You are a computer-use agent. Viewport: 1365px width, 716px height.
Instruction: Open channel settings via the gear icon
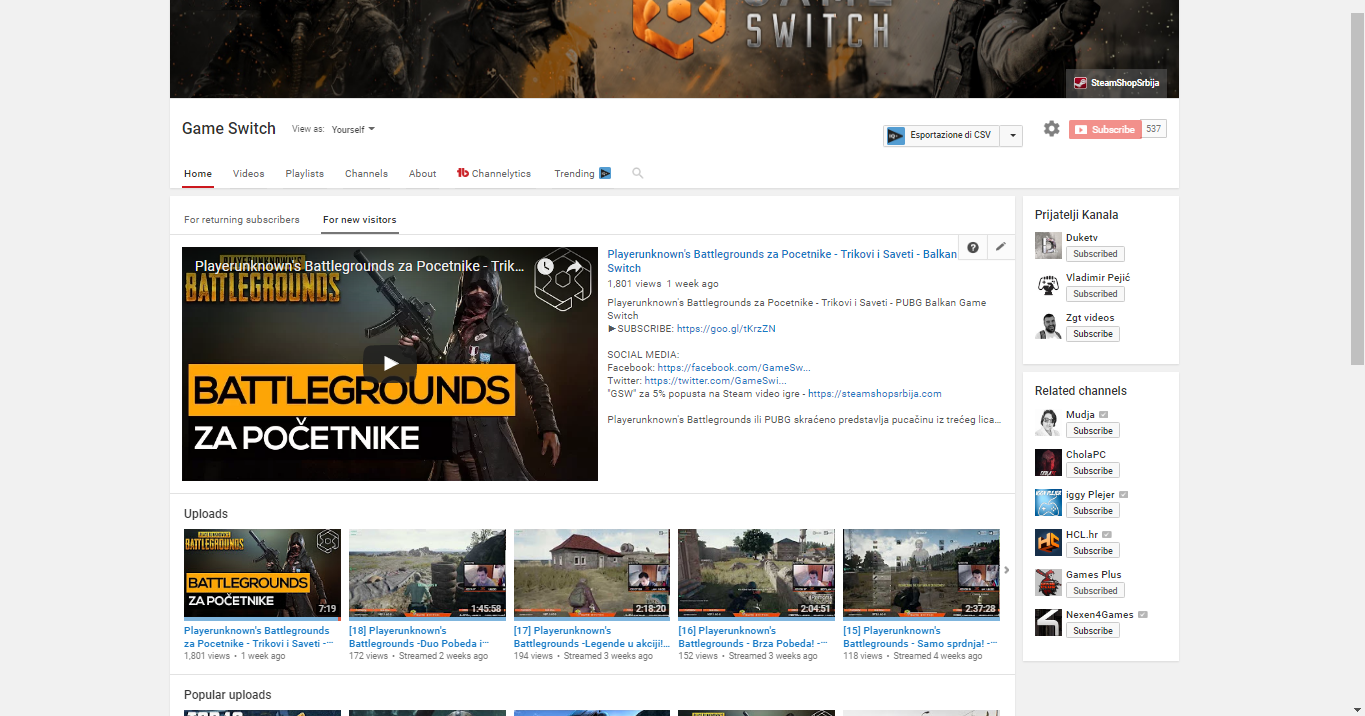click(1050, 129)
